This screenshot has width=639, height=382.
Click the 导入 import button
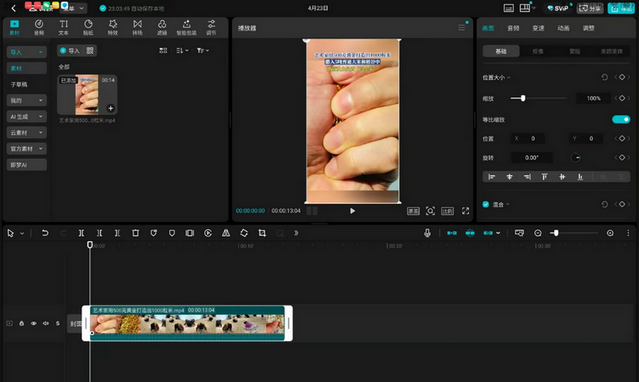click(70, 50)
